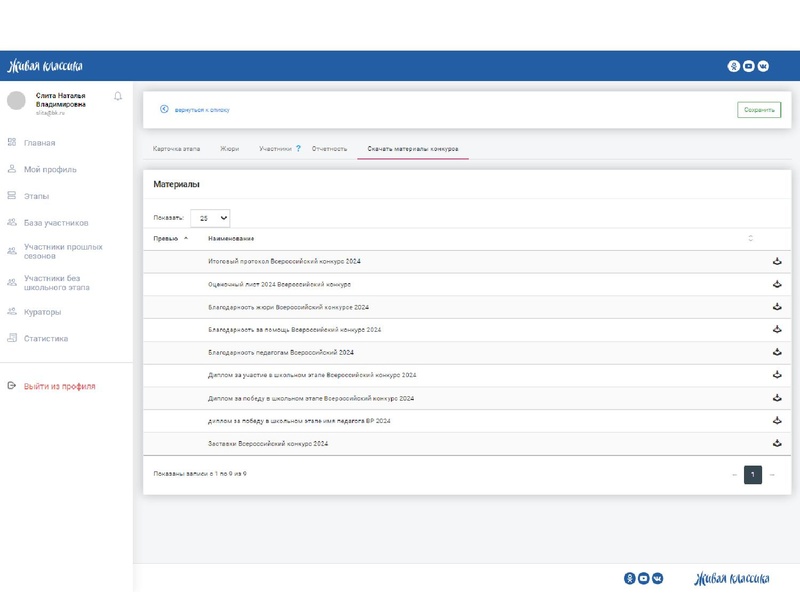The width and height of the screenshot is (800, 600).
Task: Download Благодарность жюри document
Action: pos(777,307)
